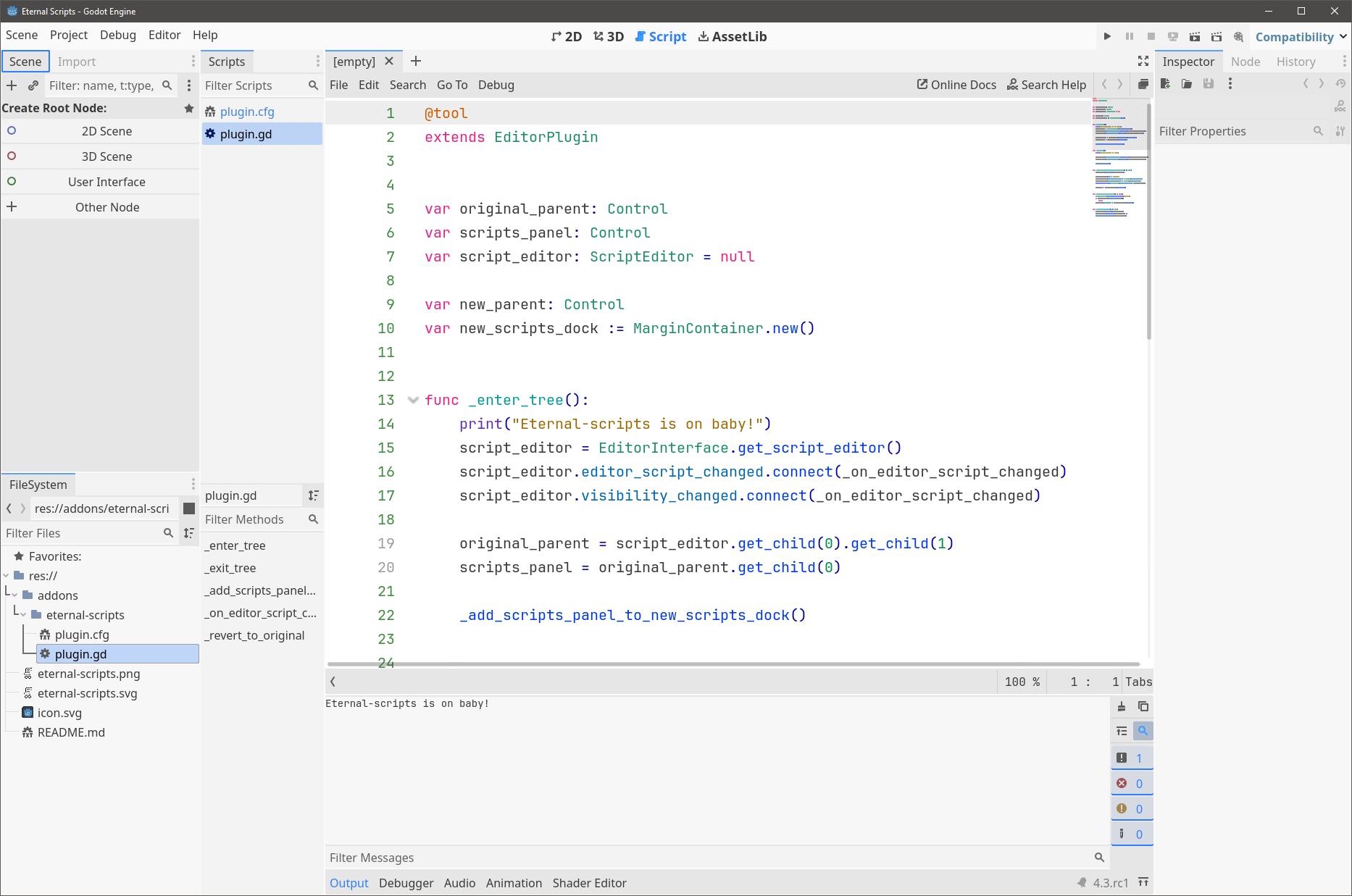Open script editor Go To menu
Screen dimensions: 1352x896
pos(452,85)
